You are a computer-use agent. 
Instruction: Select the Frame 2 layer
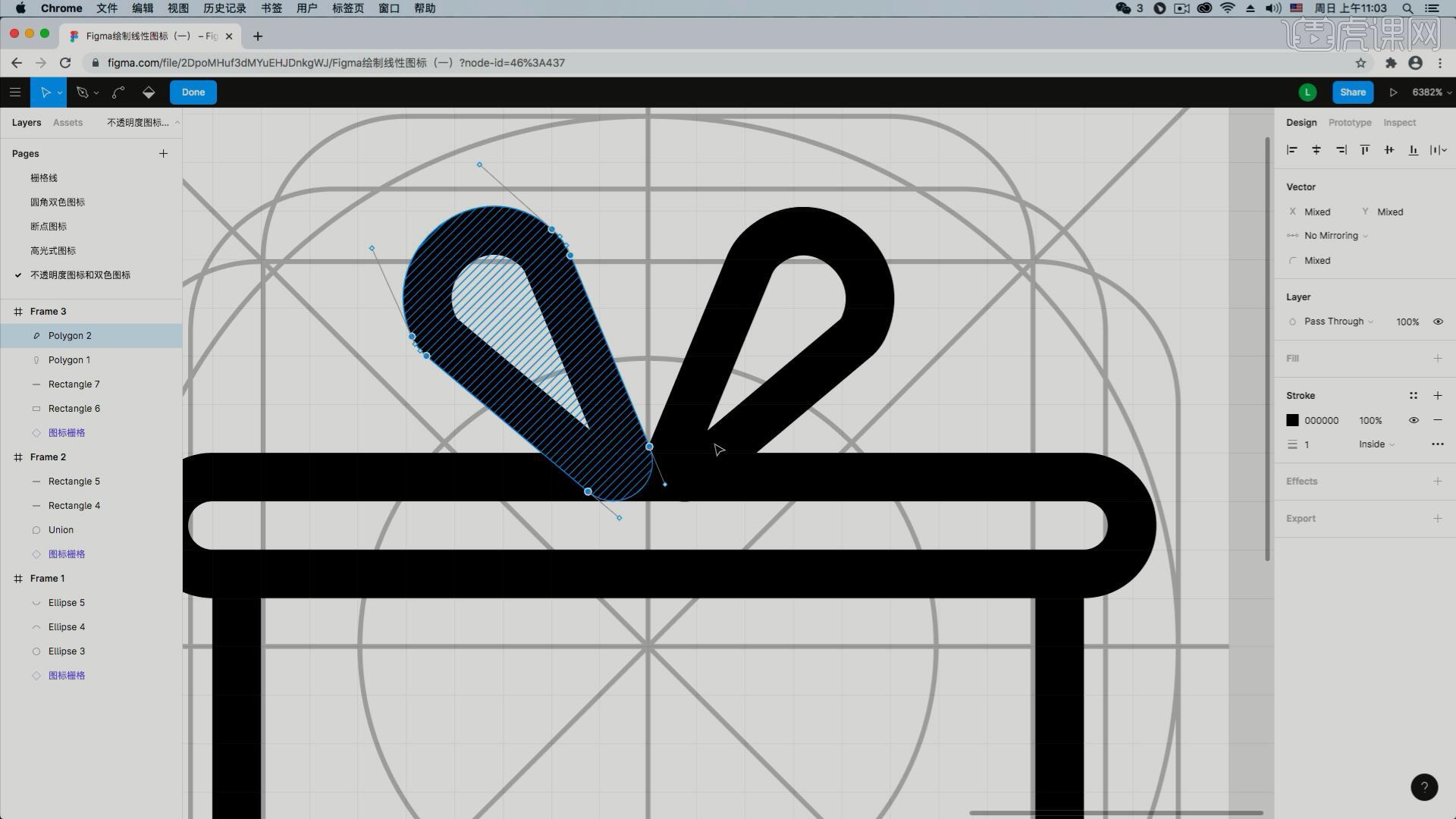91,457
